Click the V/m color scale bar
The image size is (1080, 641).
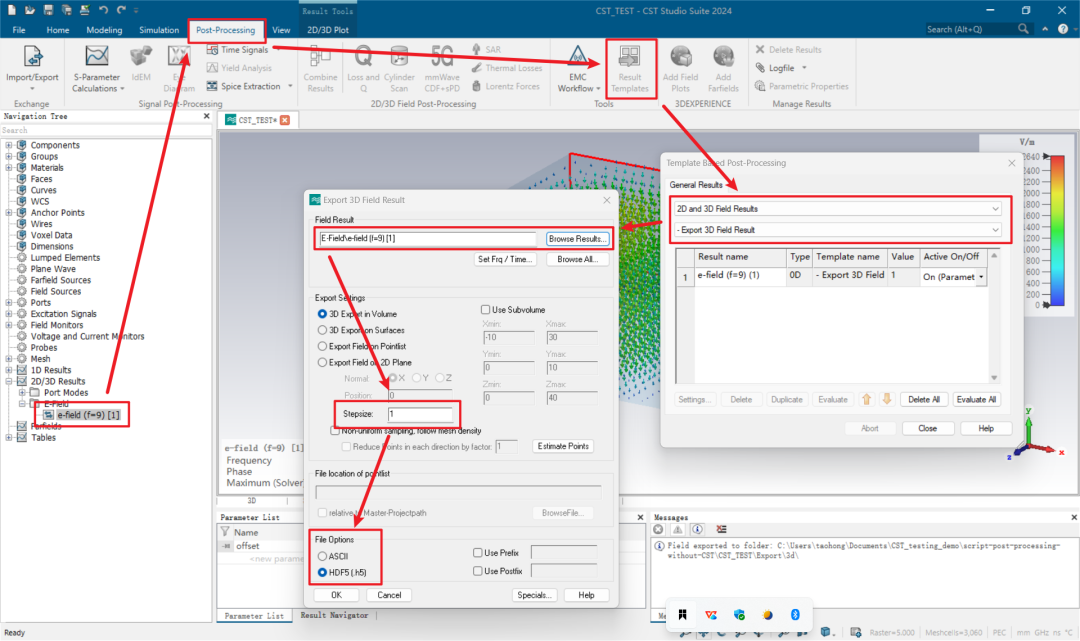coord(1057,231)
